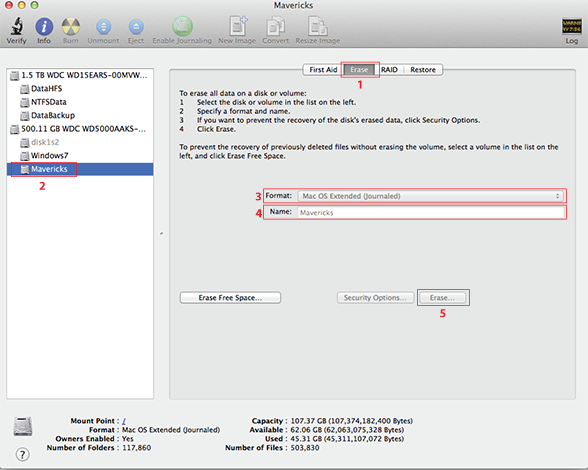
Task: Click the Mavericks window title text
Action: tap(293, 5)
